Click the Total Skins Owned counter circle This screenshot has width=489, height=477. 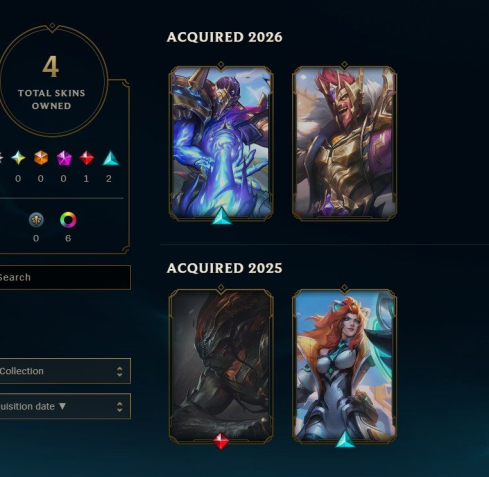(x=52, y=81)
